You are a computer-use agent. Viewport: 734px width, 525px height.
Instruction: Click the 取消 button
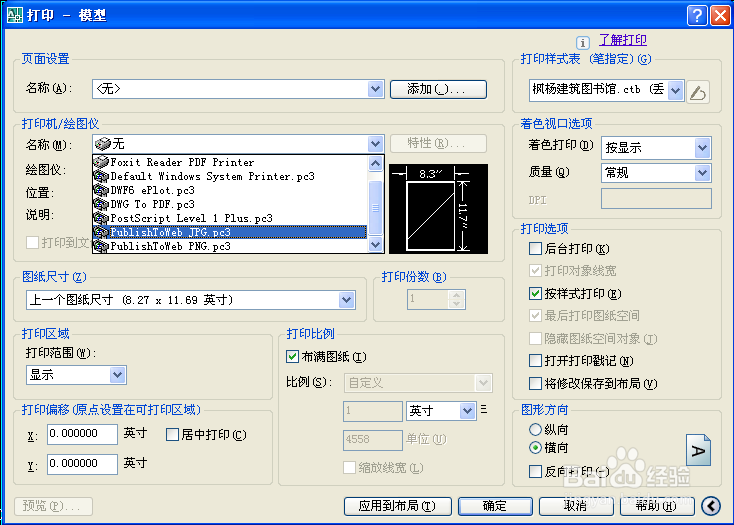(x=575, y=506)
